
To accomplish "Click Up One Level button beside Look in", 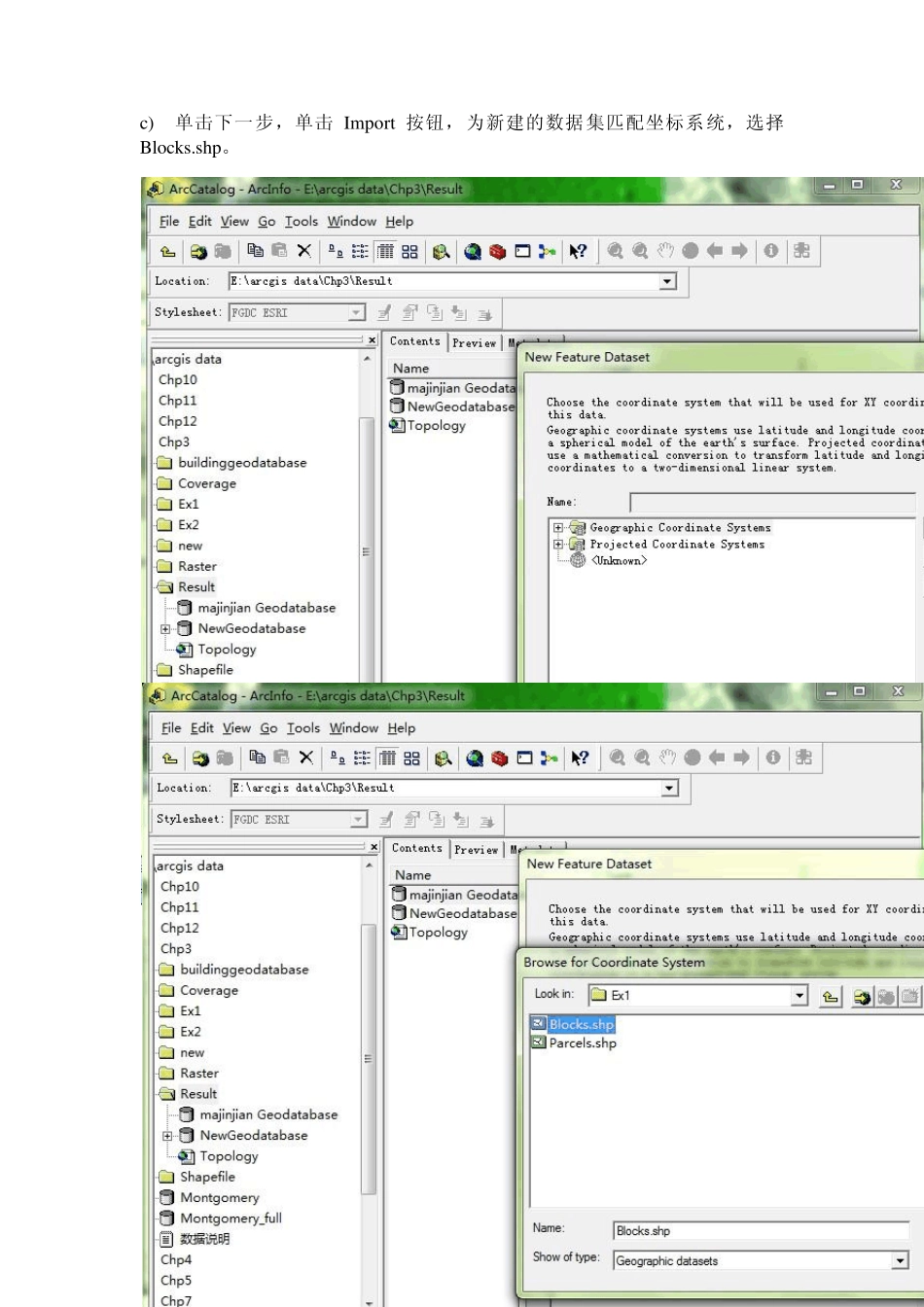I will [830, 996].
